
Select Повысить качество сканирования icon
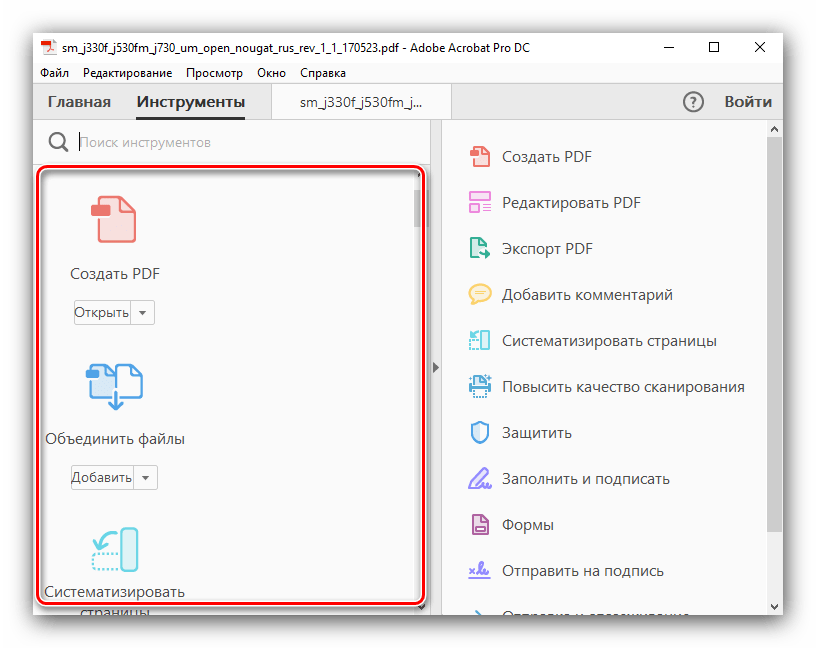(480, 387)
